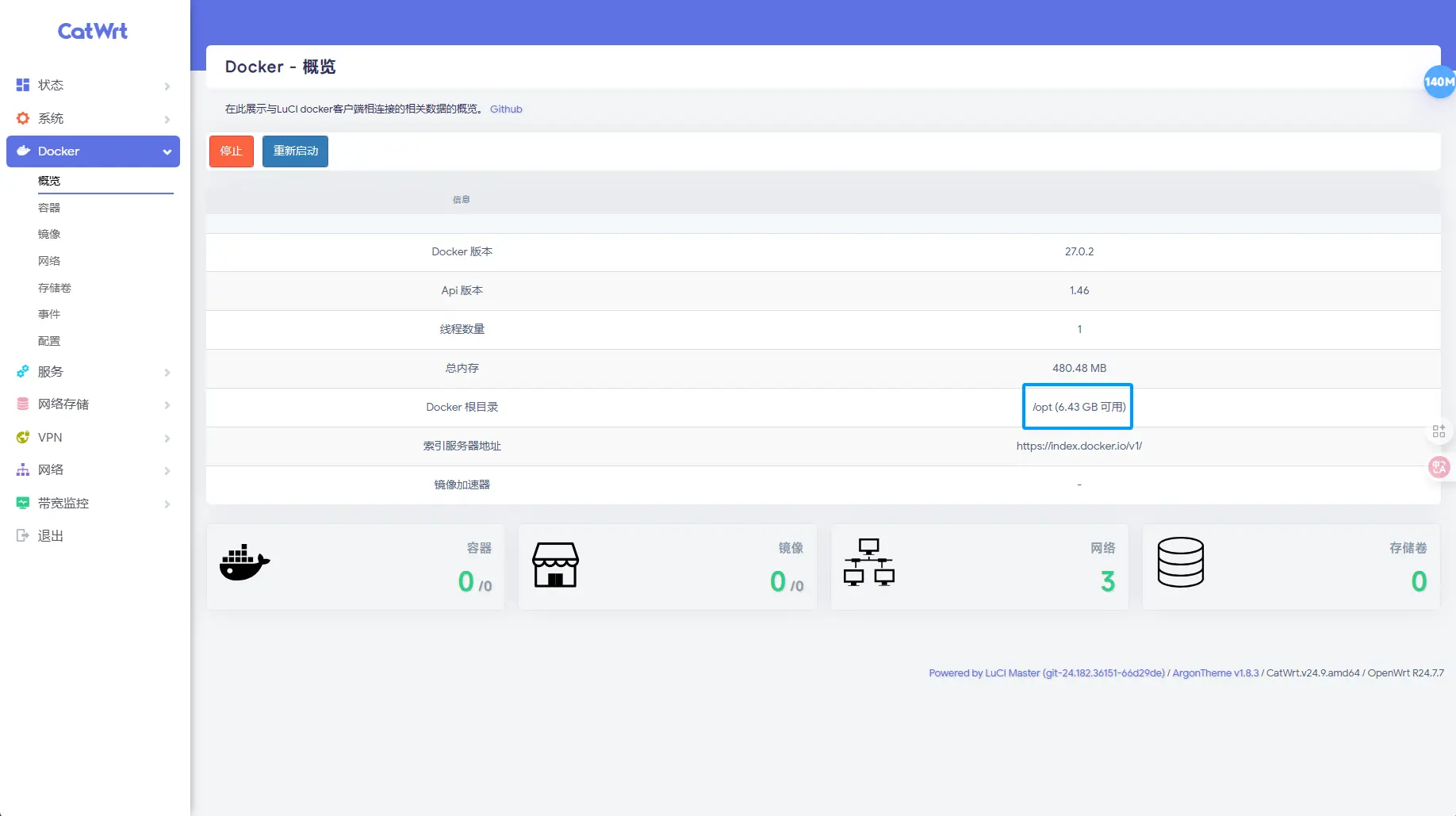
Task: Click the 网络 network tree icon
Action: click(23, 469)
